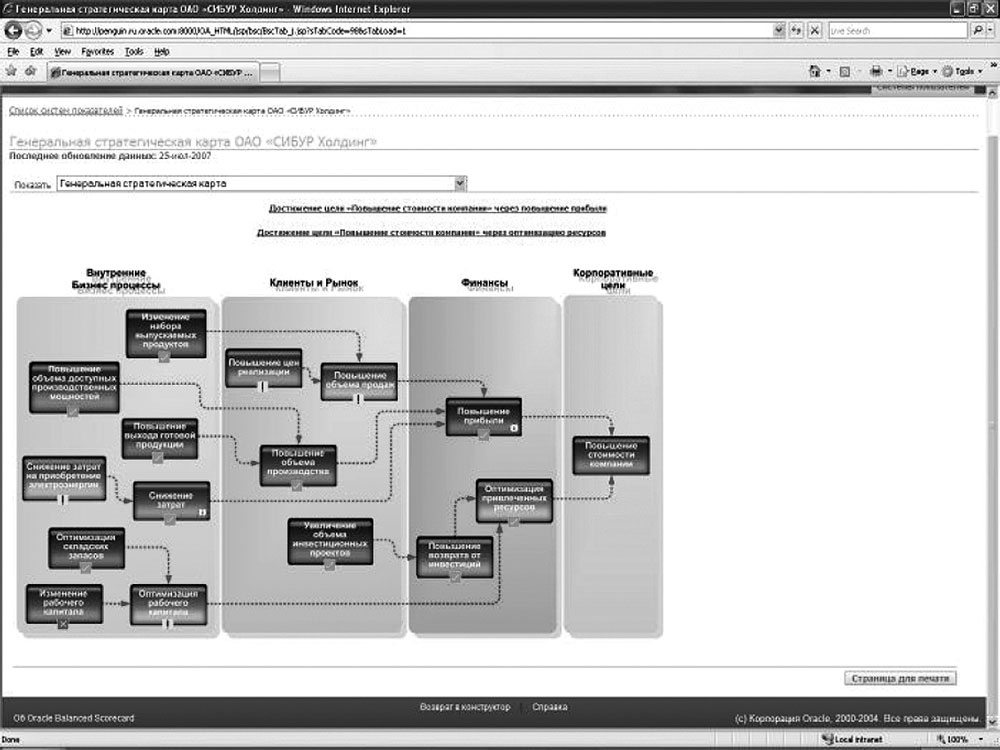Screen dimensions: 1000x750
Task: Expand the Print options dropdown arrow
Action: [x=889, y=71]
